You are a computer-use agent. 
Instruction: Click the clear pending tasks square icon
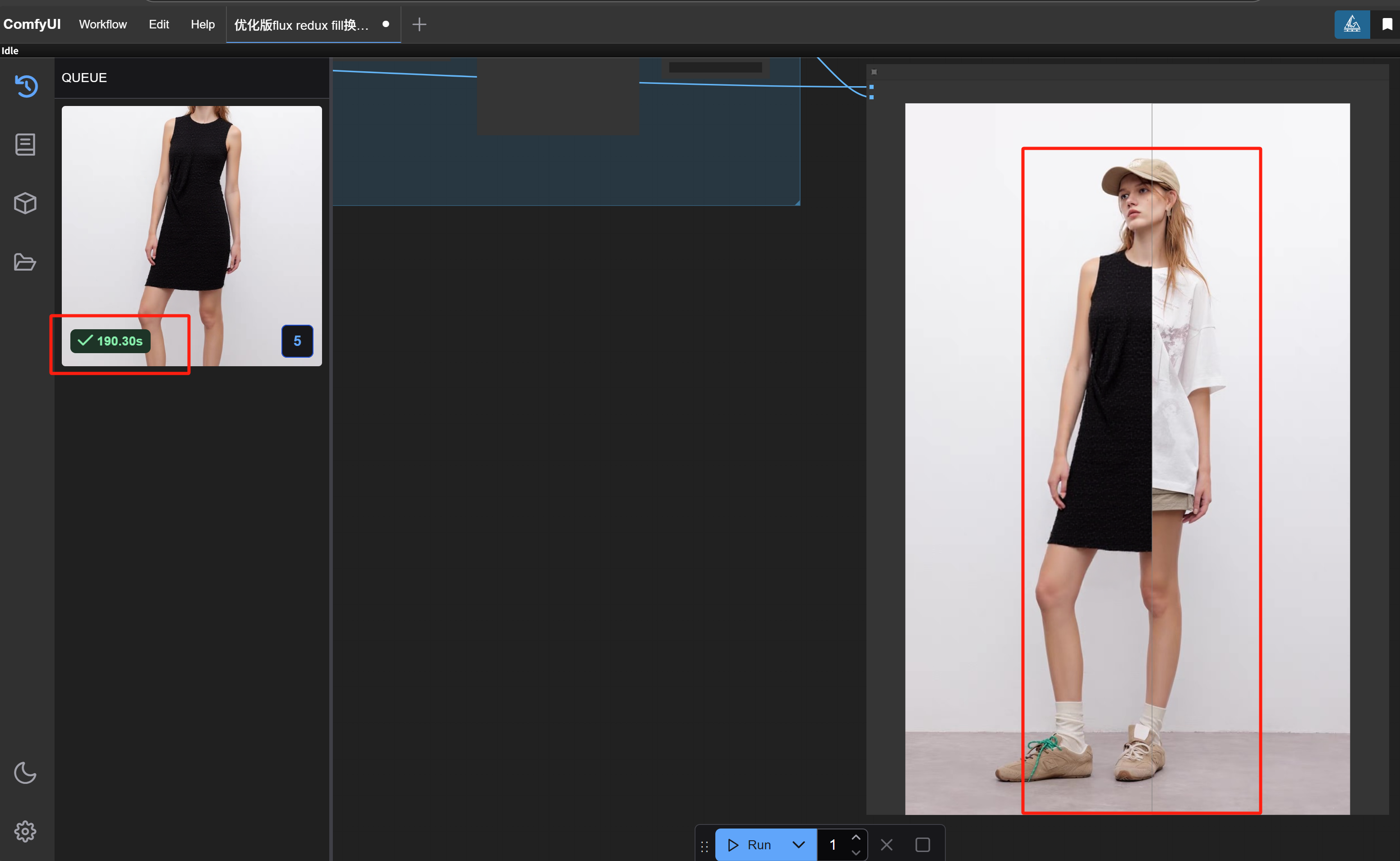click(x=922, y=844)
